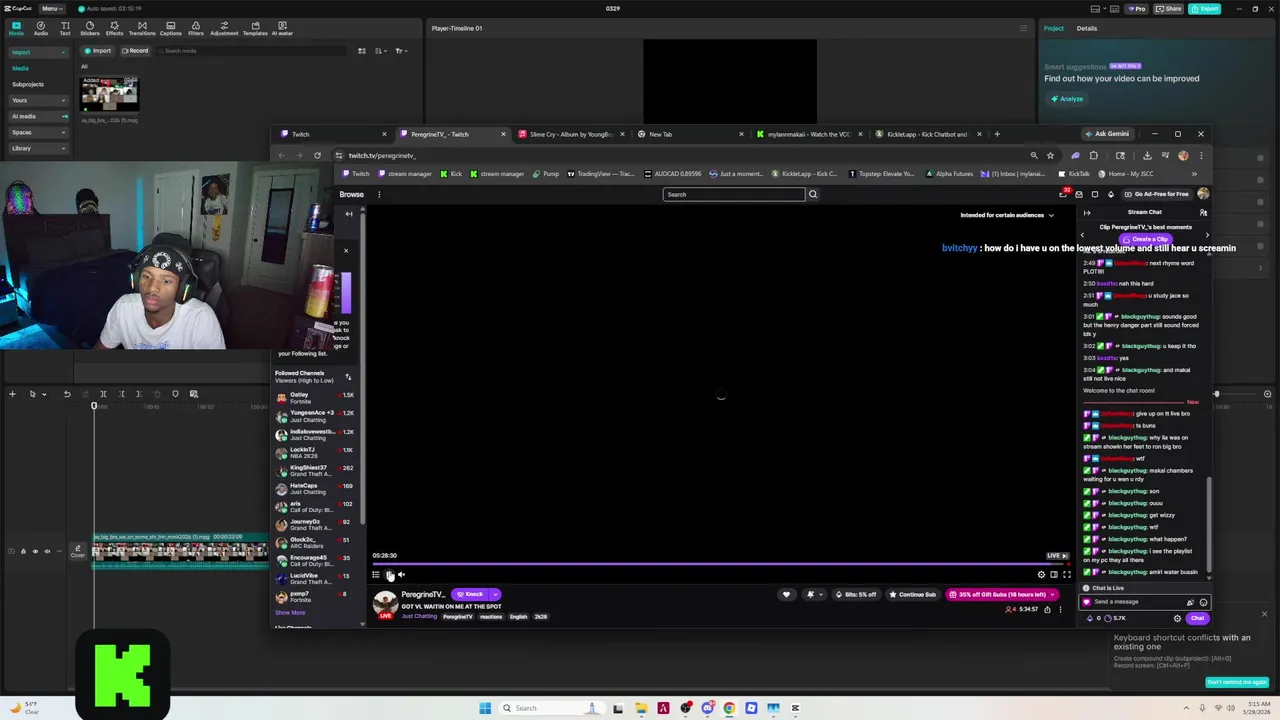Open the Adjustment panel in CapCut
Viewport: 1280px width, 720px height.
point(224,28)
